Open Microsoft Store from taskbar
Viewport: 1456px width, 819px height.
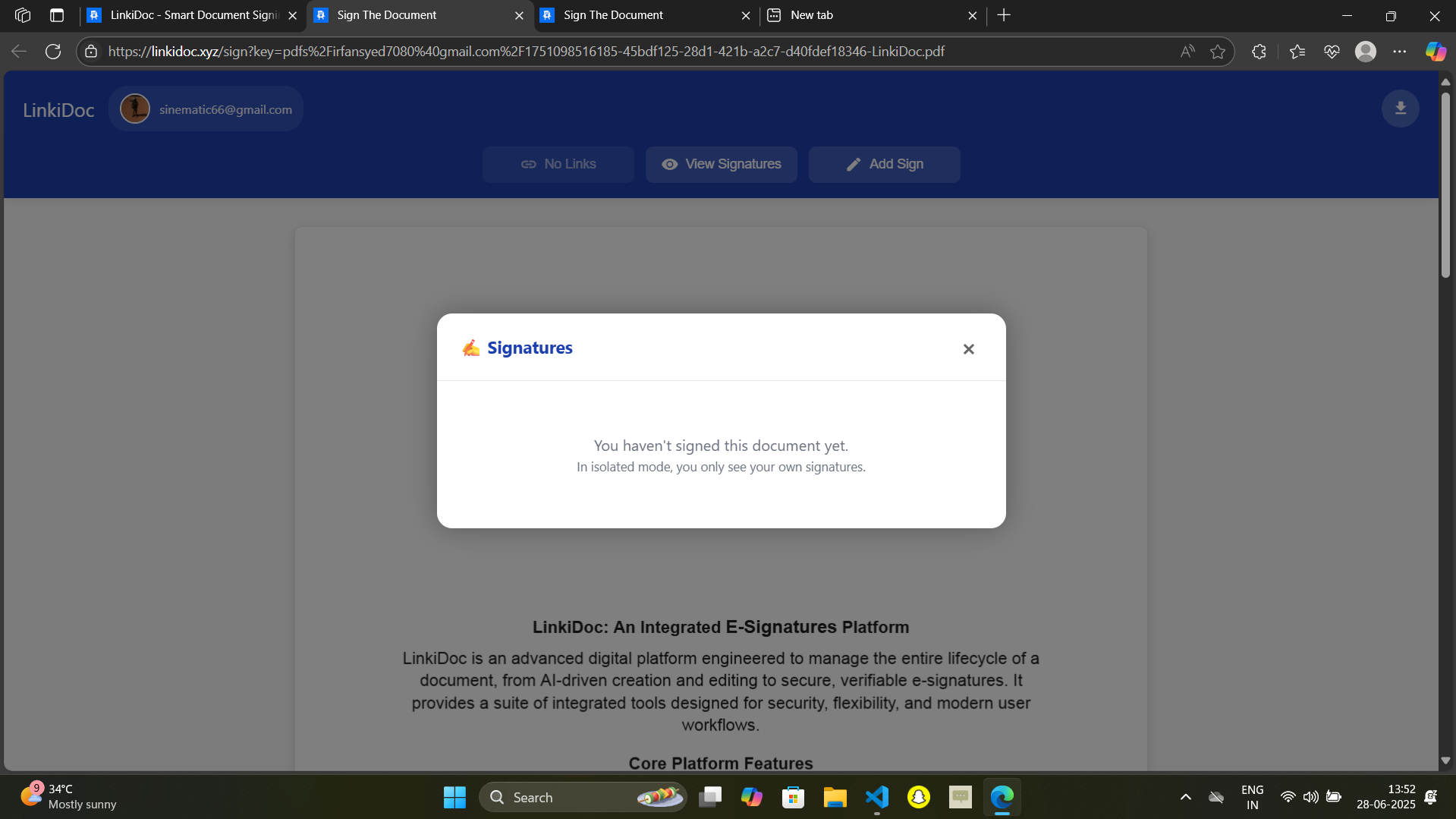point(793,797)
